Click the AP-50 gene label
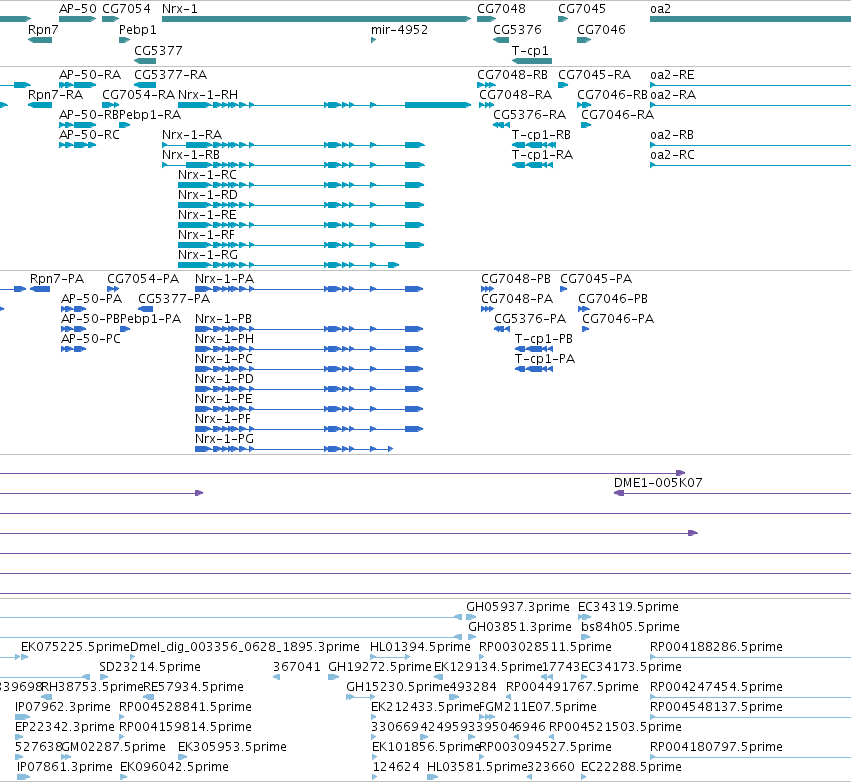 [78, 9]
